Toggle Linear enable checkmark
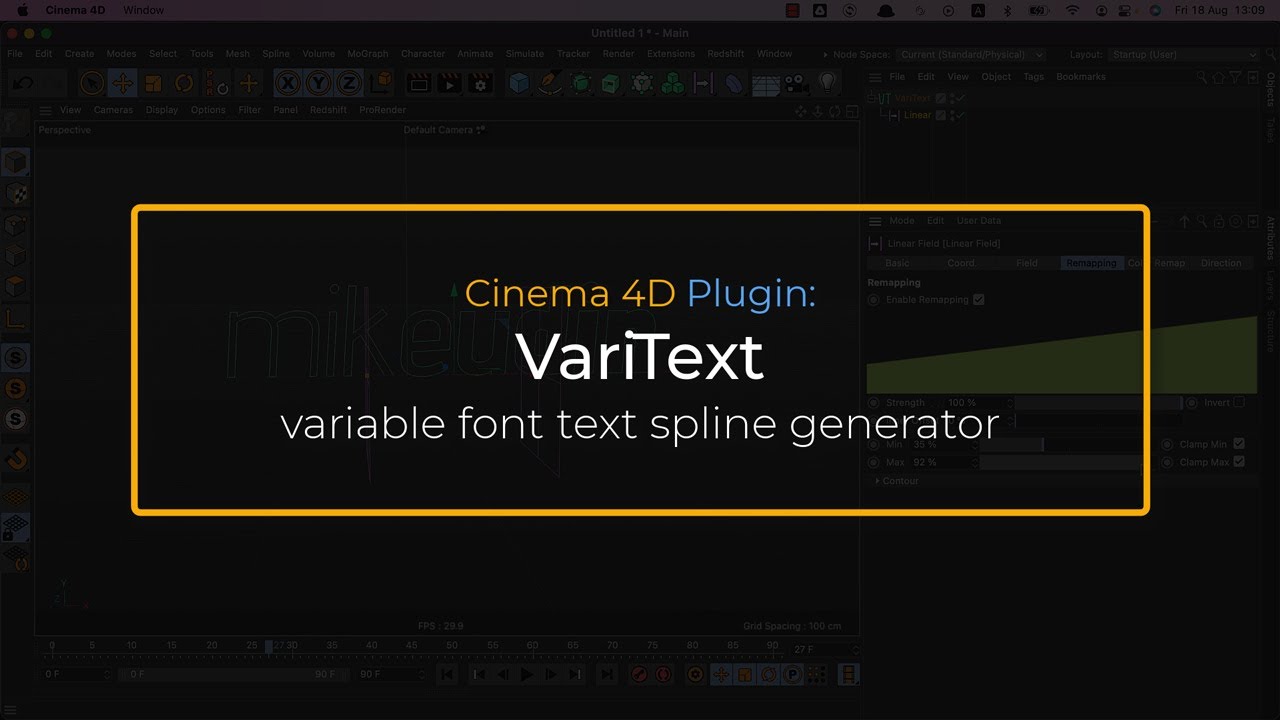The height and width of the screenshot is (720, 1280). point(960,115)
